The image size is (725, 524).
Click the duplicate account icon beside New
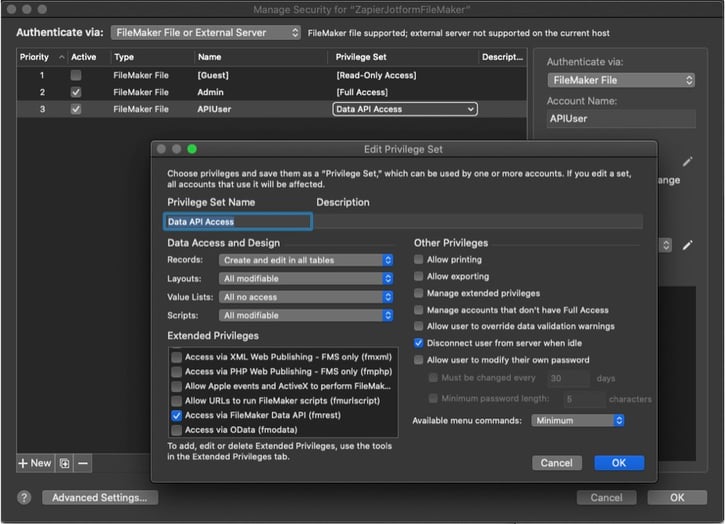point(64,463)
